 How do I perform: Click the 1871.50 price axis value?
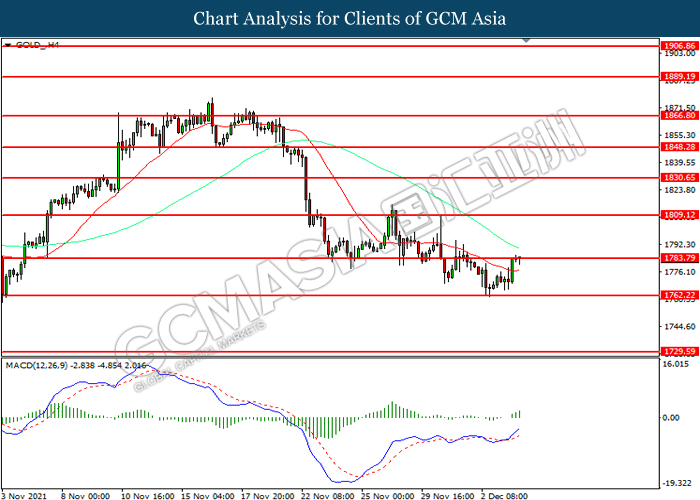coord(679,108)
